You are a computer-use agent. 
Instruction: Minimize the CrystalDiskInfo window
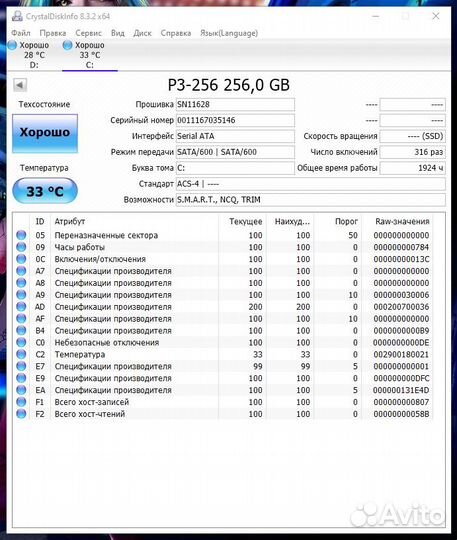click(375, 16)
